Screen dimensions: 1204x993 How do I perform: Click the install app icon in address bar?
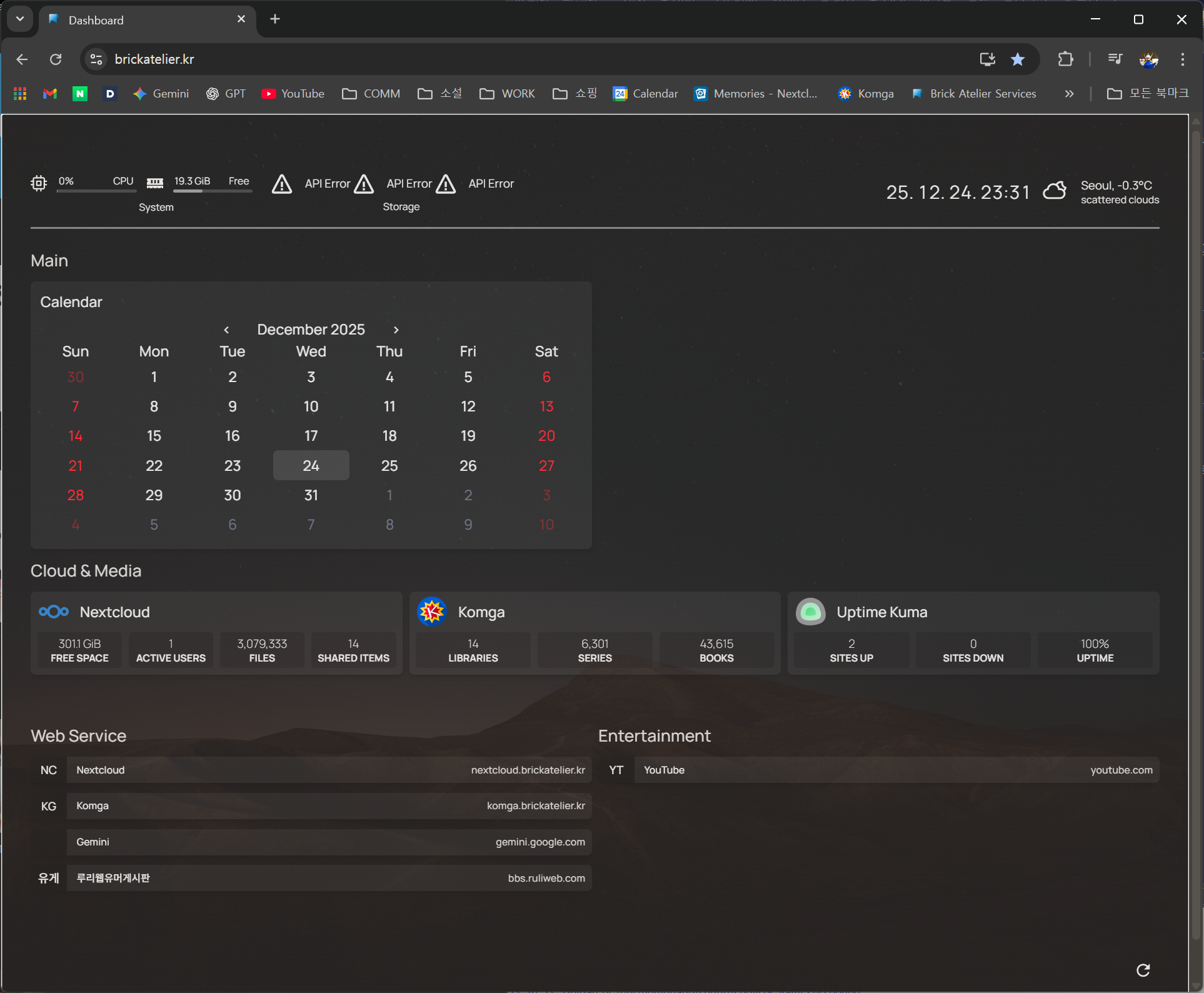(x=987, y=59)
